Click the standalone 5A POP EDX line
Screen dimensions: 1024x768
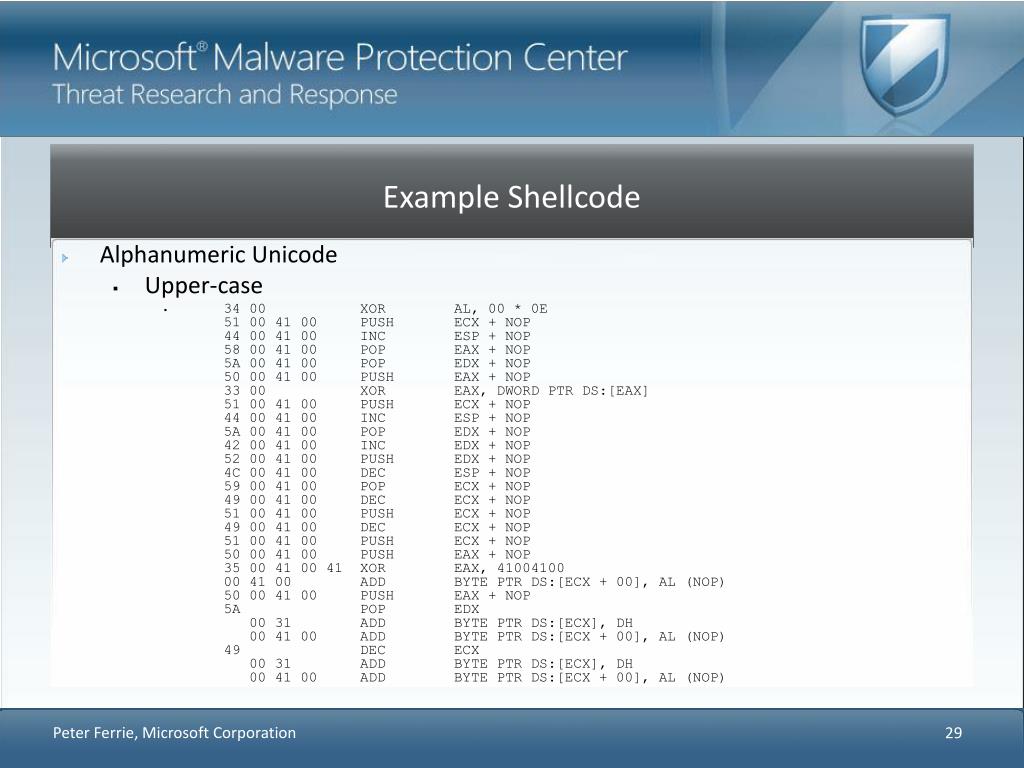click(351, 609)
